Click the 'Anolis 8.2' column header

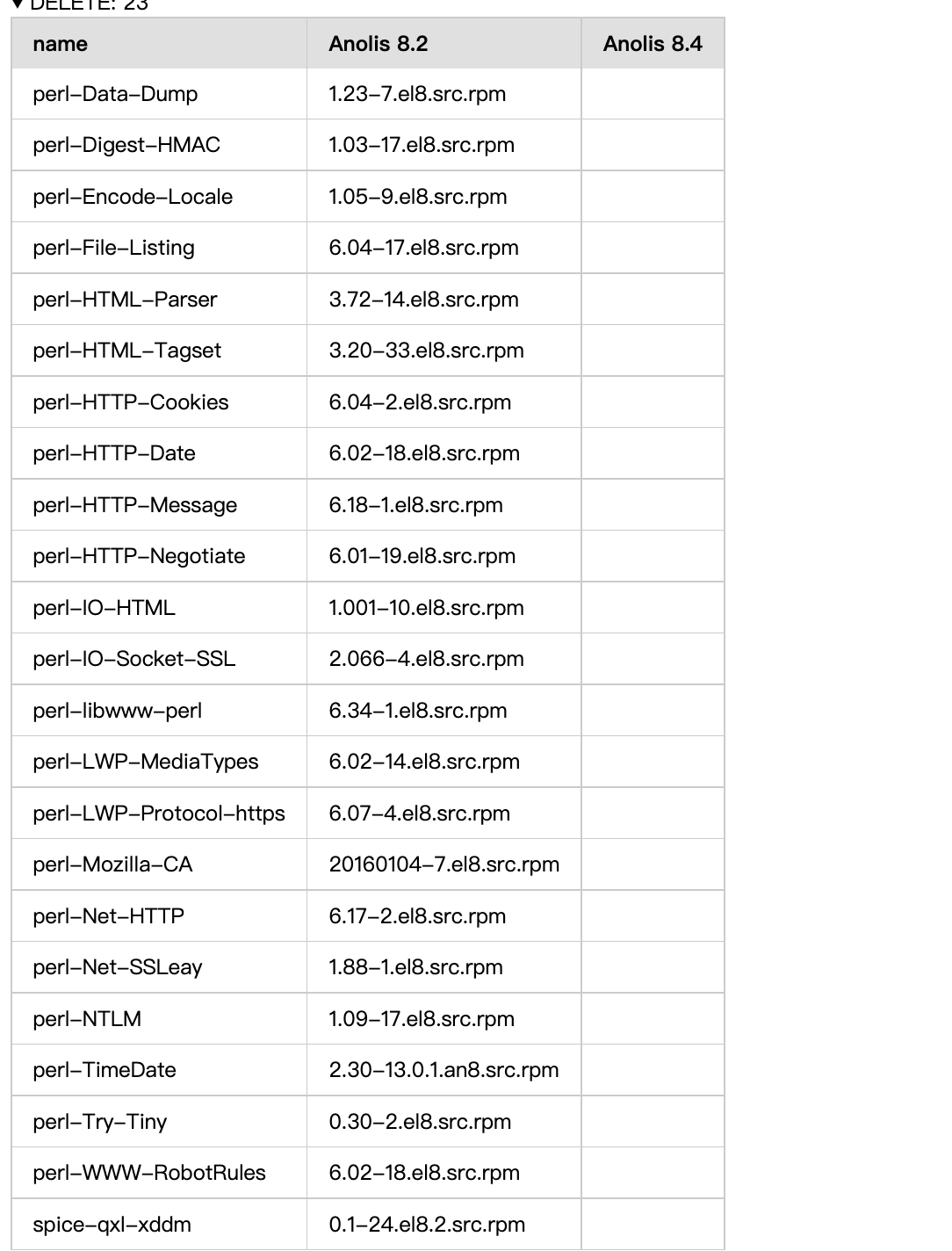379,44
